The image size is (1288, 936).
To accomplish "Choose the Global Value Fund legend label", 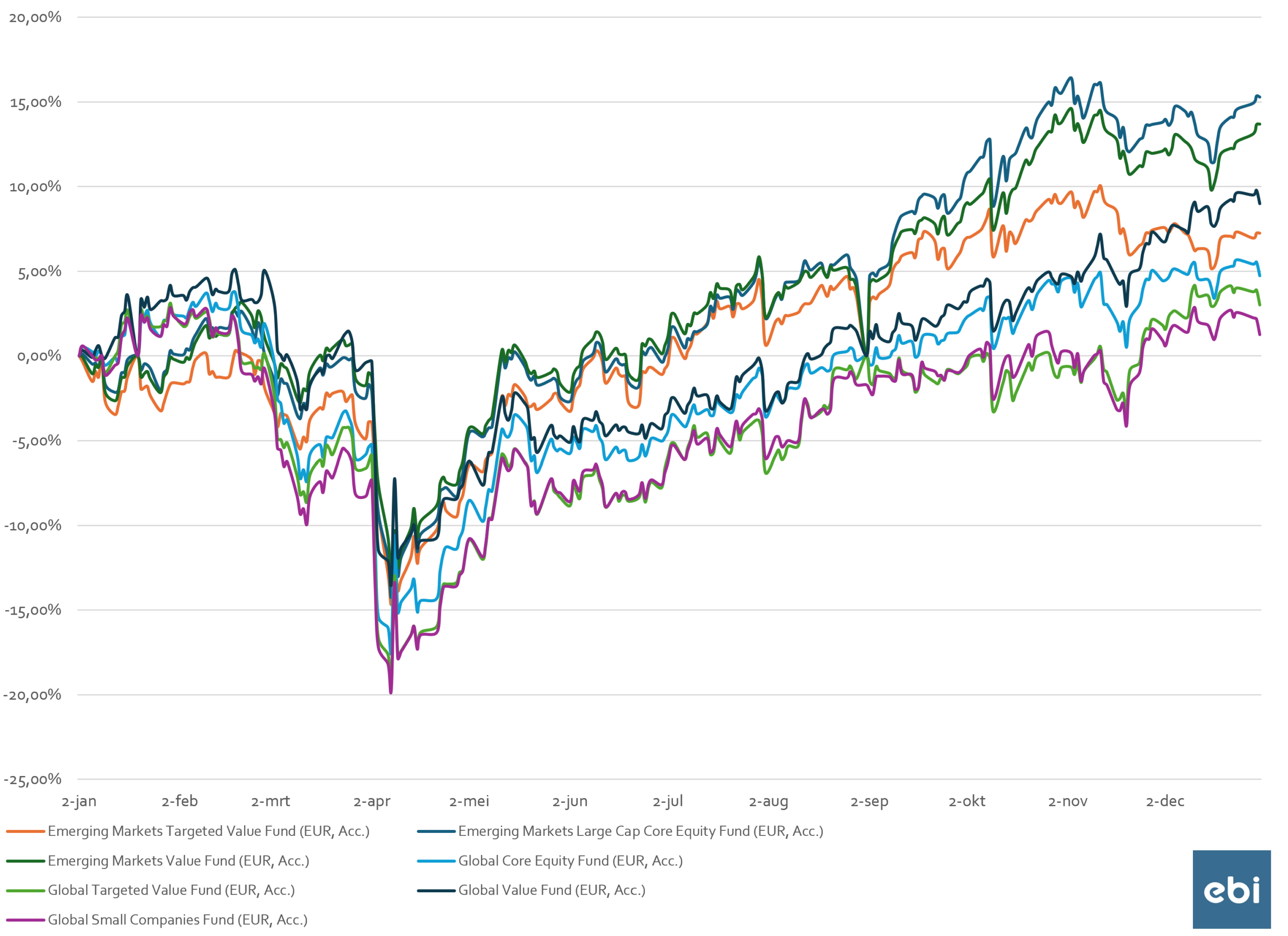I will (551, 891).
